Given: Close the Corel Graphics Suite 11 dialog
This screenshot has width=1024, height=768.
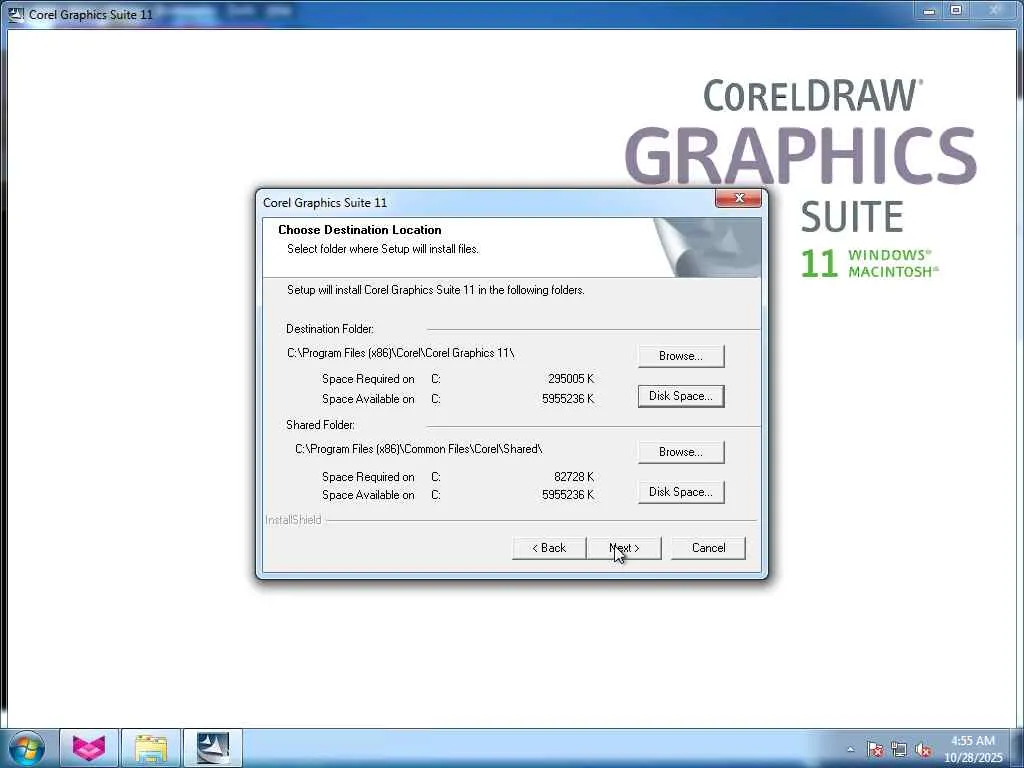Looking at the screenshot, I should tap(739, 198).
